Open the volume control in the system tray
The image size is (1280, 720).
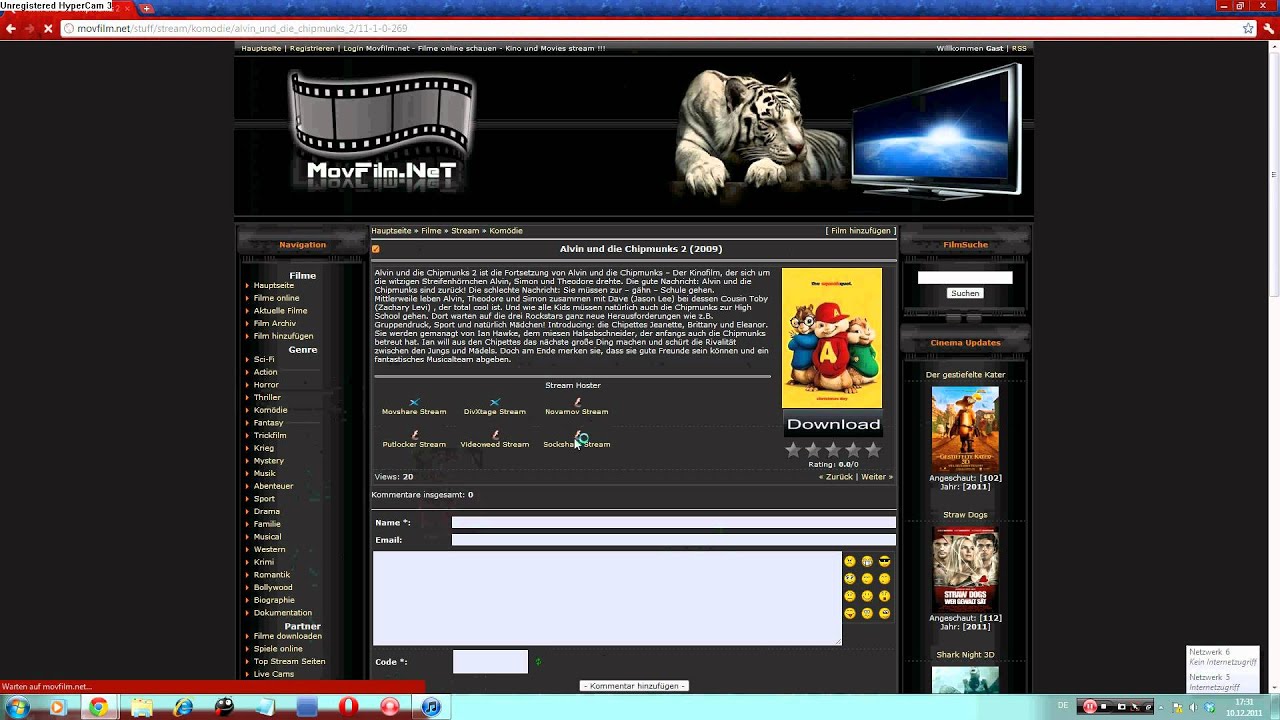tap(1191, 707)
